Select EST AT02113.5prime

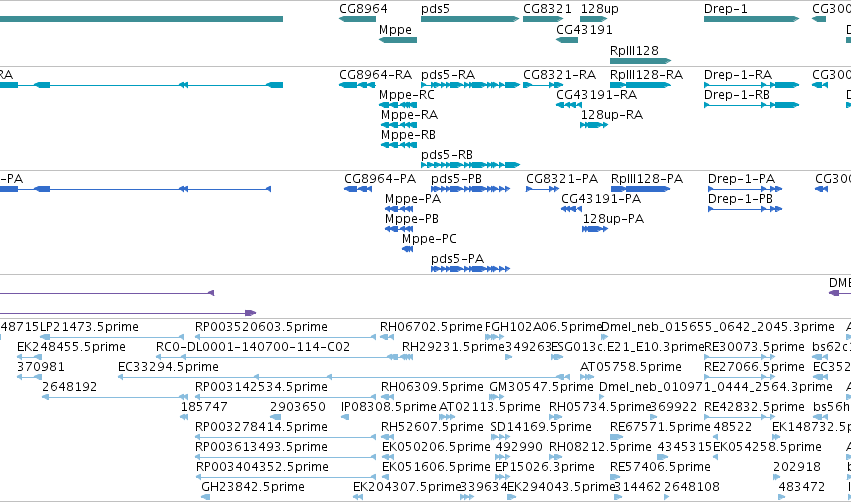490,407
